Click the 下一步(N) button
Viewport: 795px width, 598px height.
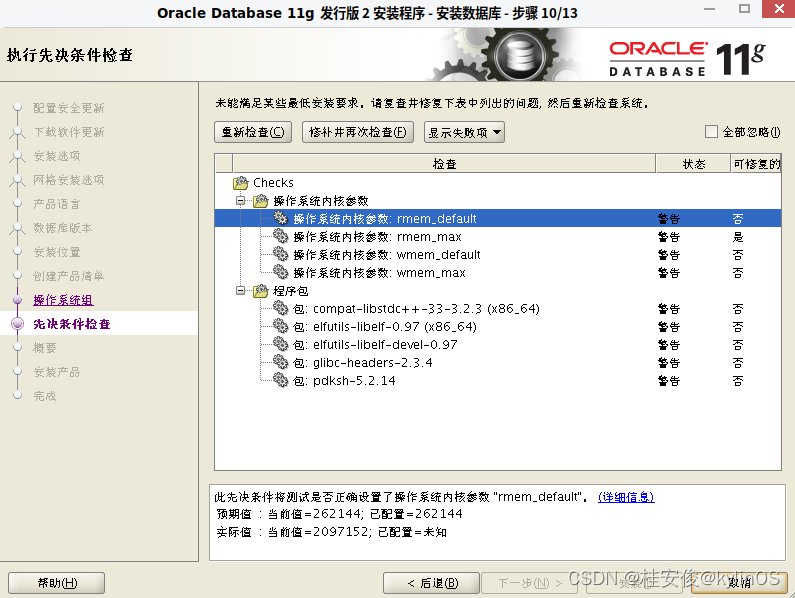[530, 583]
